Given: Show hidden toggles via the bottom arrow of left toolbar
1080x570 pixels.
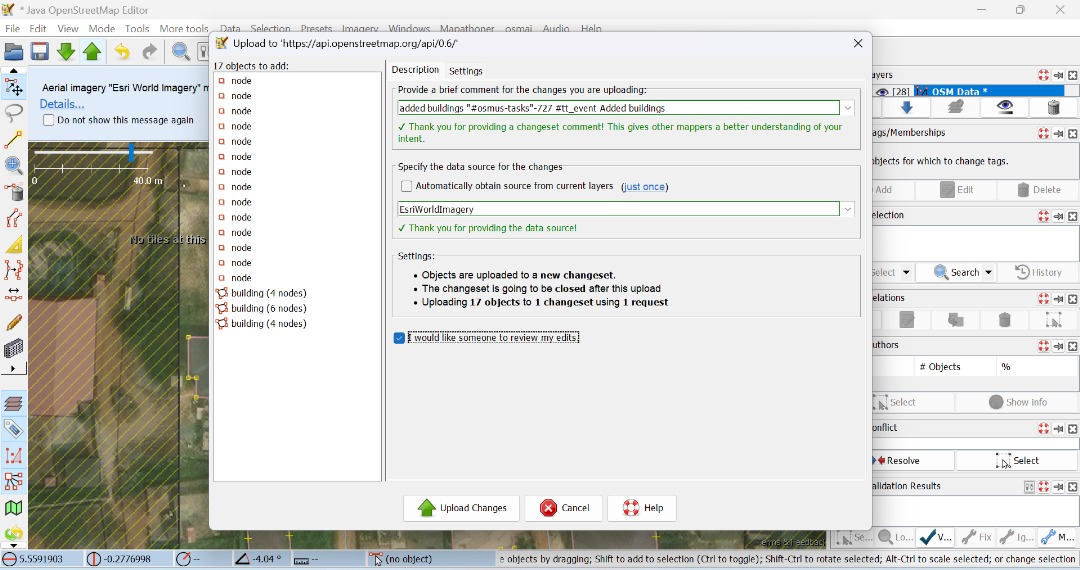Looking at the screenshot, I should pos(13,545).
